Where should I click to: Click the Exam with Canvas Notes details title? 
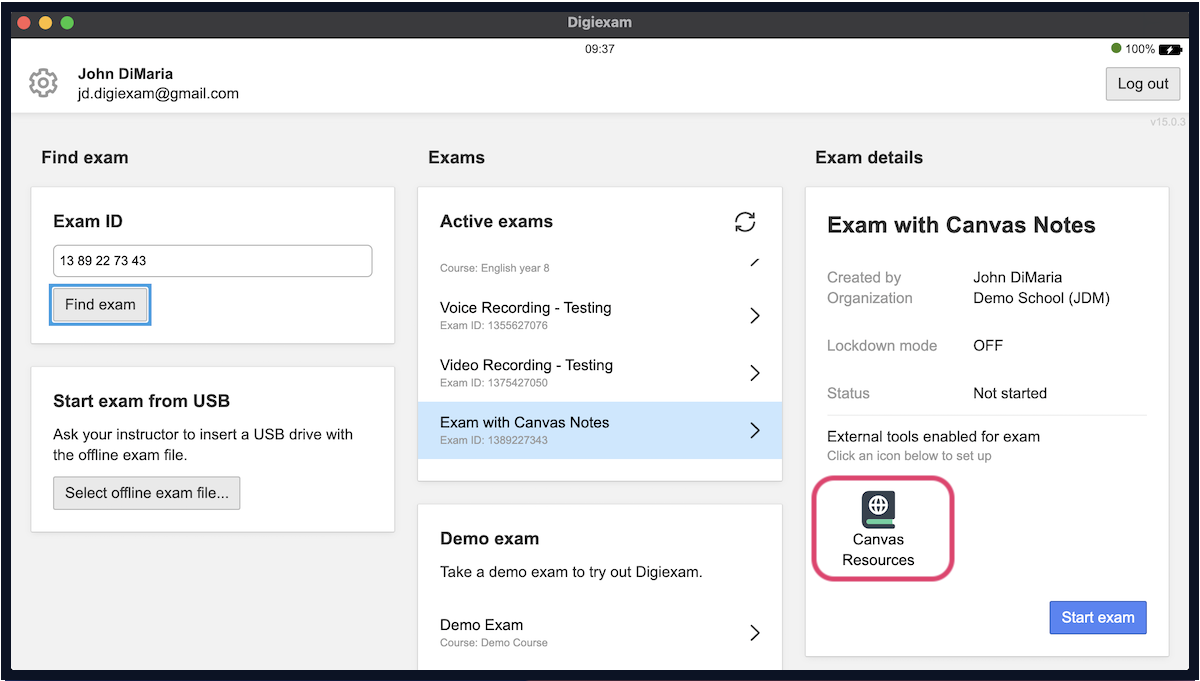tap(961, 226)
